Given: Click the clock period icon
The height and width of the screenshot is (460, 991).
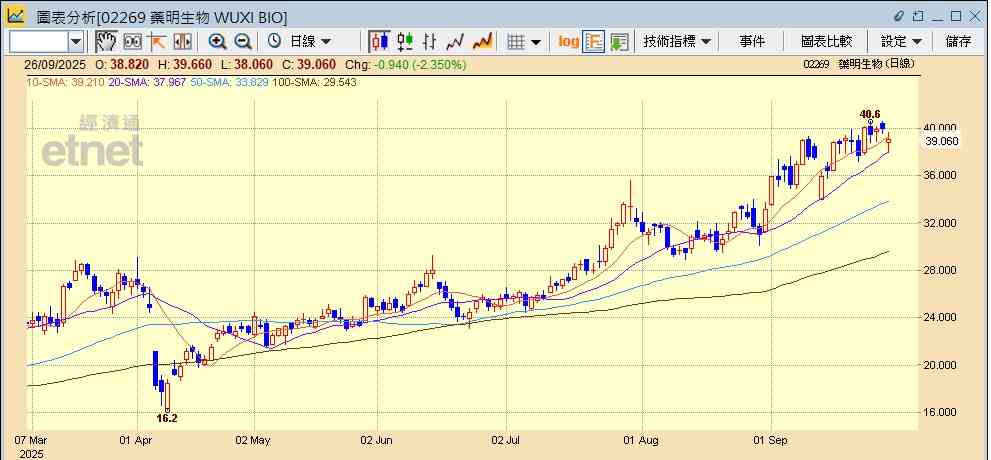Looking at the screenshot, I should (274, 41).
